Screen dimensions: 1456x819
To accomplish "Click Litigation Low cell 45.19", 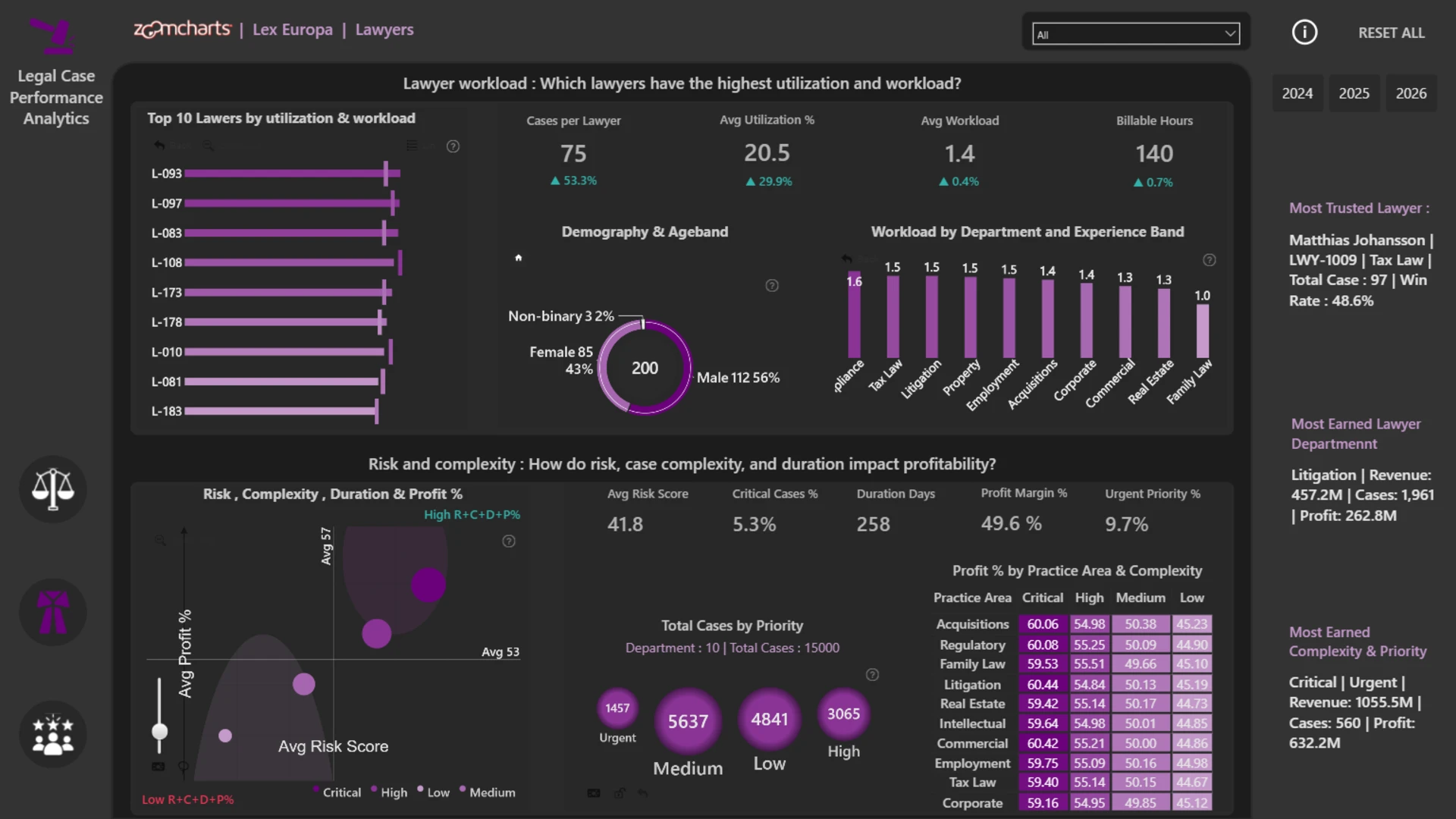I will (x=1191, y=684).
